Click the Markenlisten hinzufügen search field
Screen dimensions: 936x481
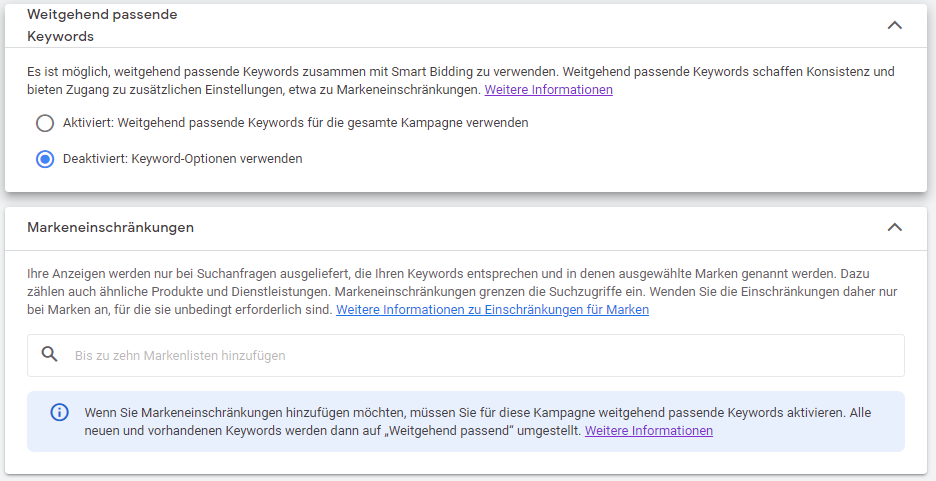point(466,355)
